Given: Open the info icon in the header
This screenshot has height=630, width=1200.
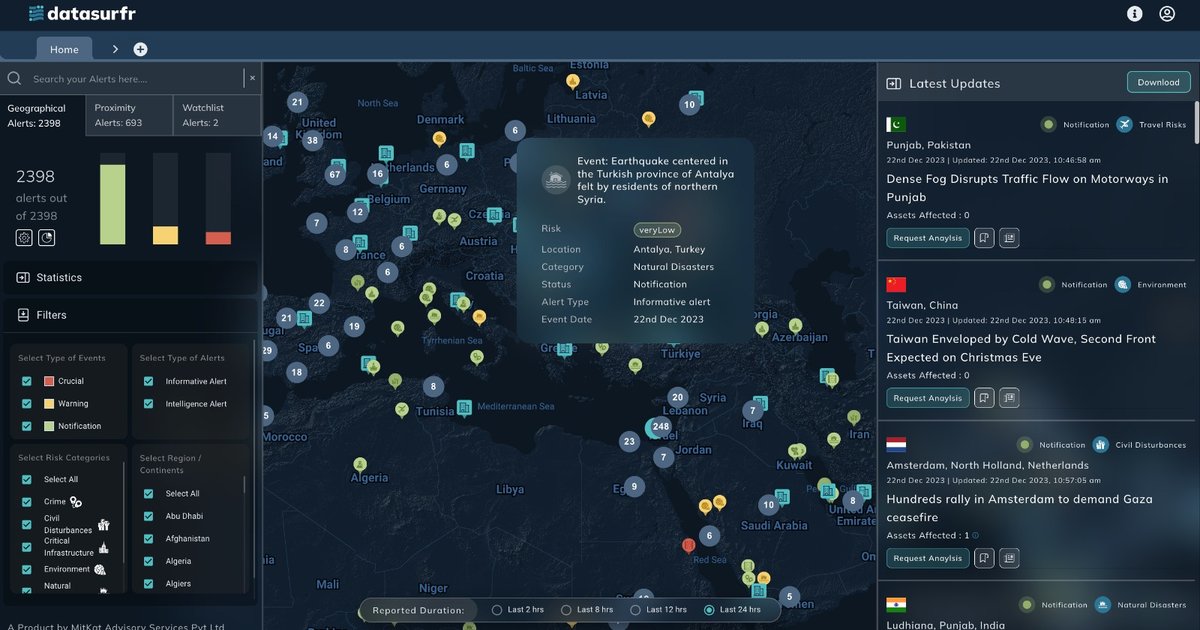Looking at the screenshot, I should point(1134,14).
